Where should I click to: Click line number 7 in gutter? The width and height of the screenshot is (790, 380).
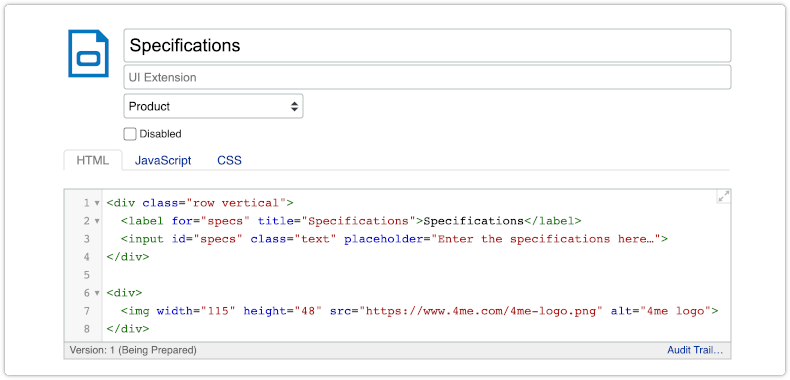pos(87,311)
